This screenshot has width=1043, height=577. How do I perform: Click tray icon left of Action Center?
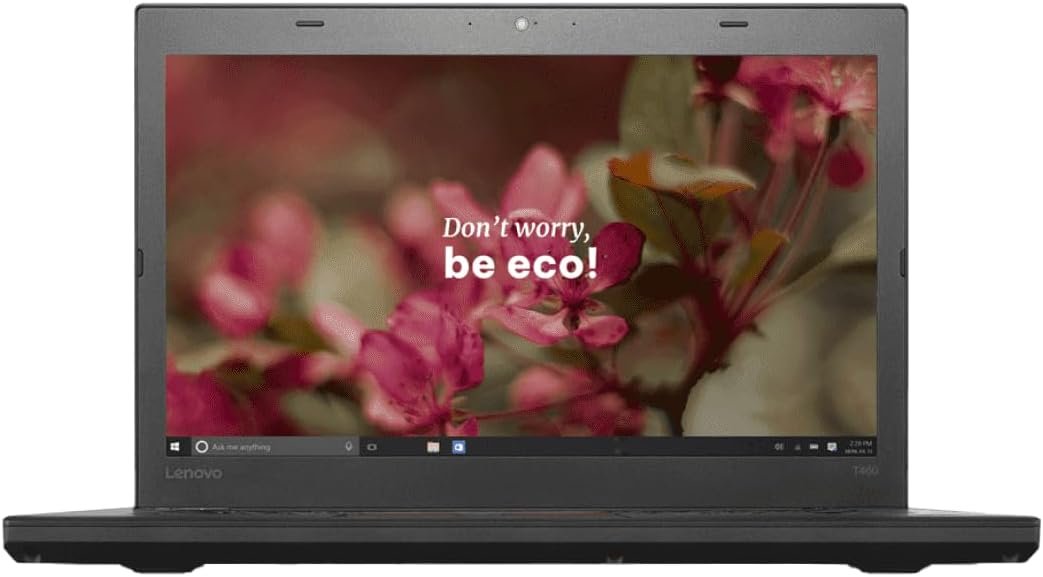(813, 446)
